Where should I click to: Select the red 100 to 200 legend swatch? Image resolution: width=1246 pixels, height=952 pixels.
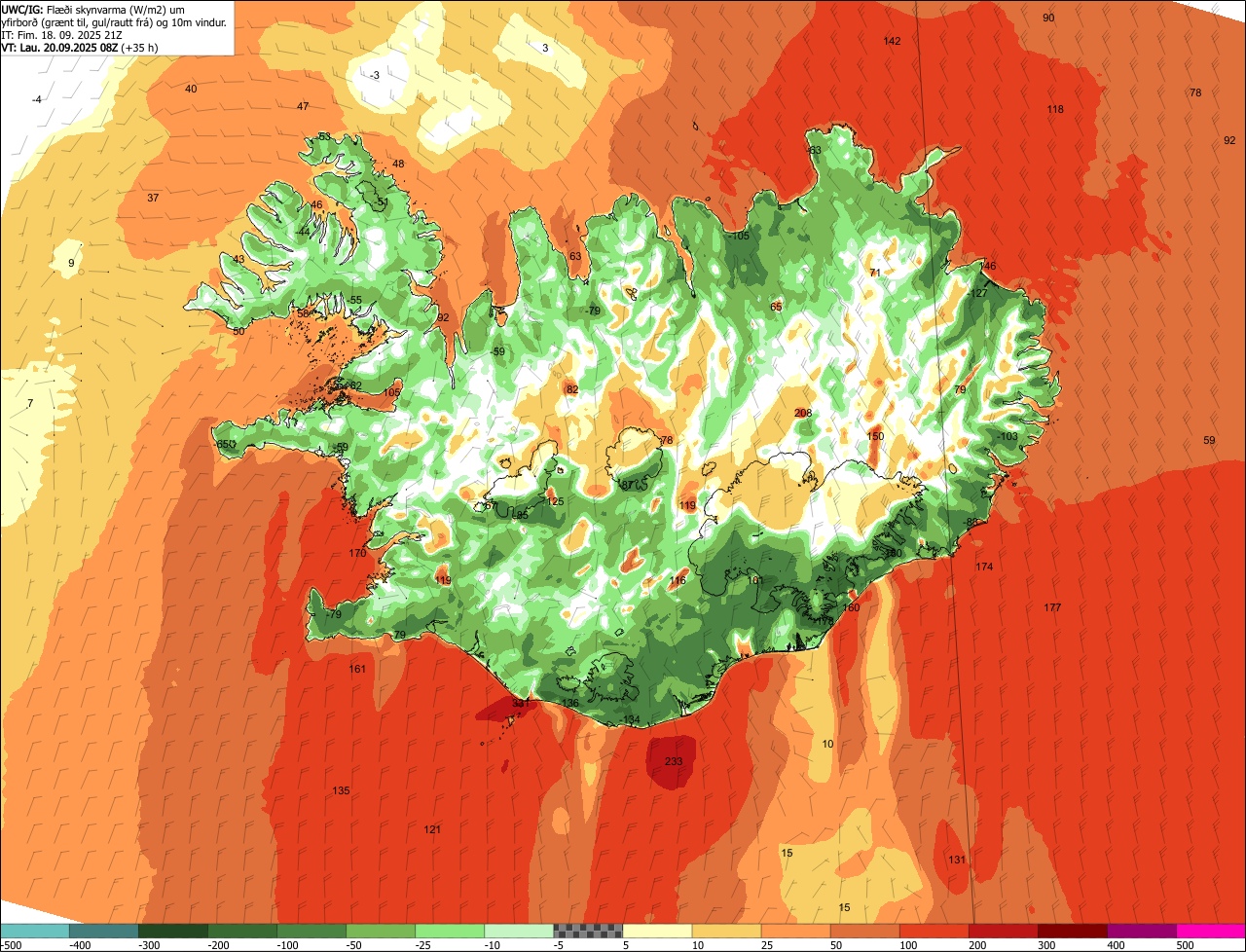pos(934,931)
